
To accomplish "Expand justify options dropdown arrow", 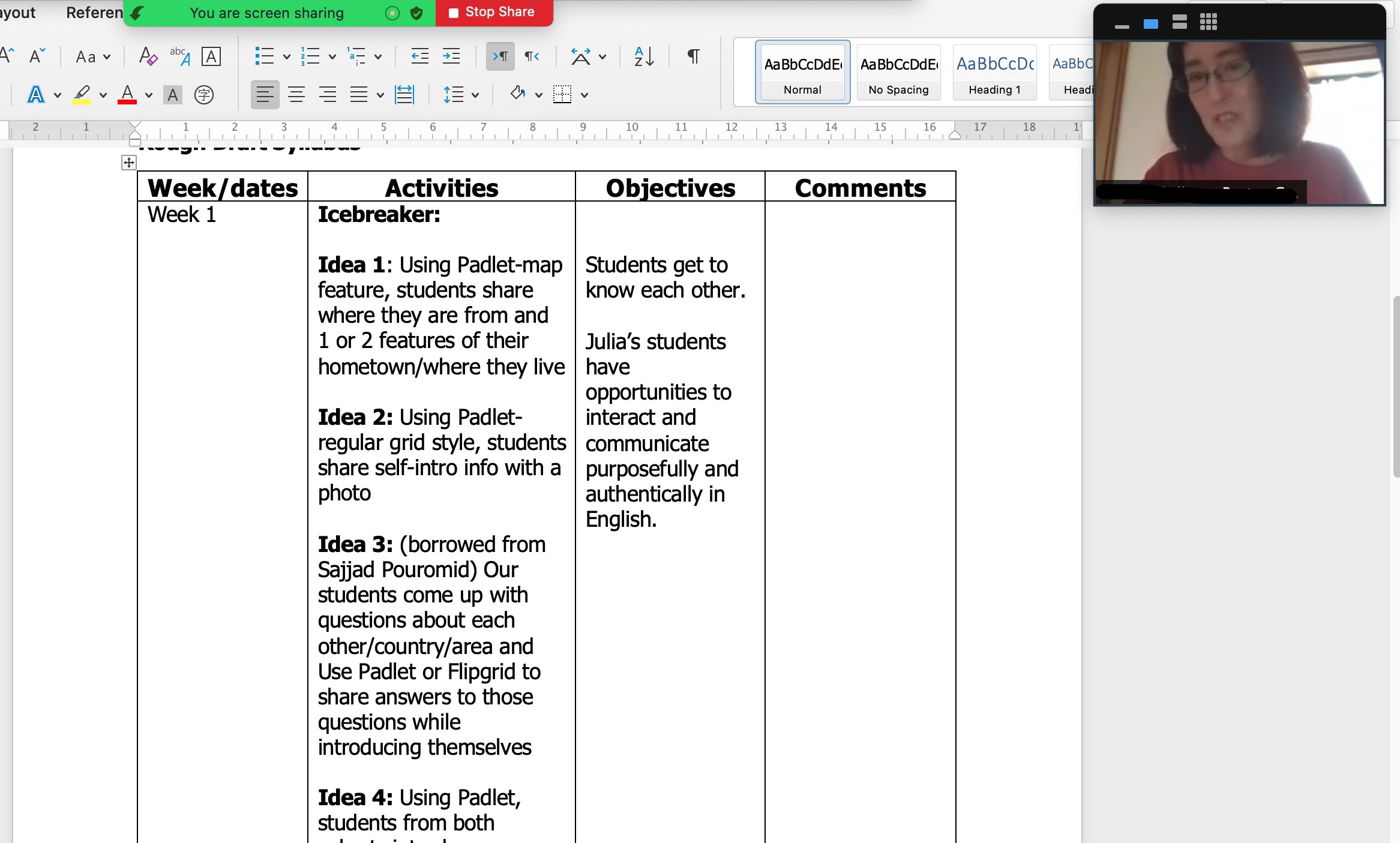I will tap(380, 95).
